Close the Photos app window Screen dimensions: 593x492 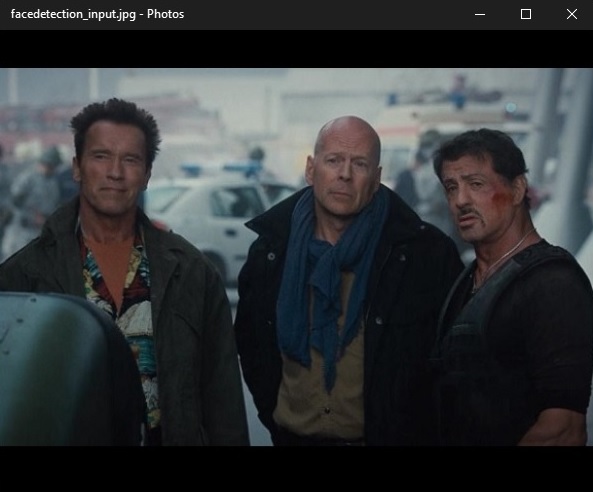[571, 14]
